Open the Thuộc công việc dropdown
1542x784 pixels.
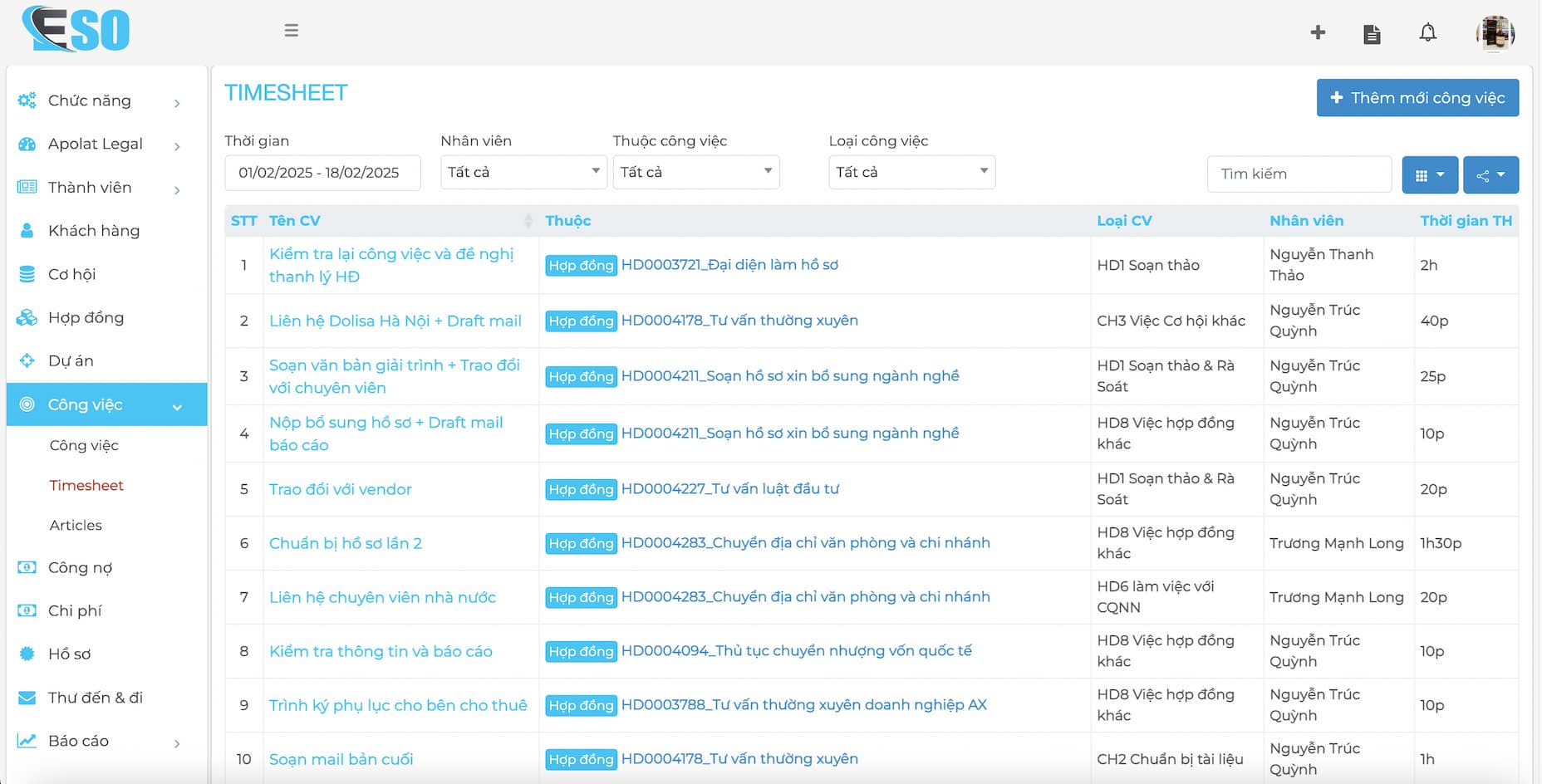coord(695,172)
